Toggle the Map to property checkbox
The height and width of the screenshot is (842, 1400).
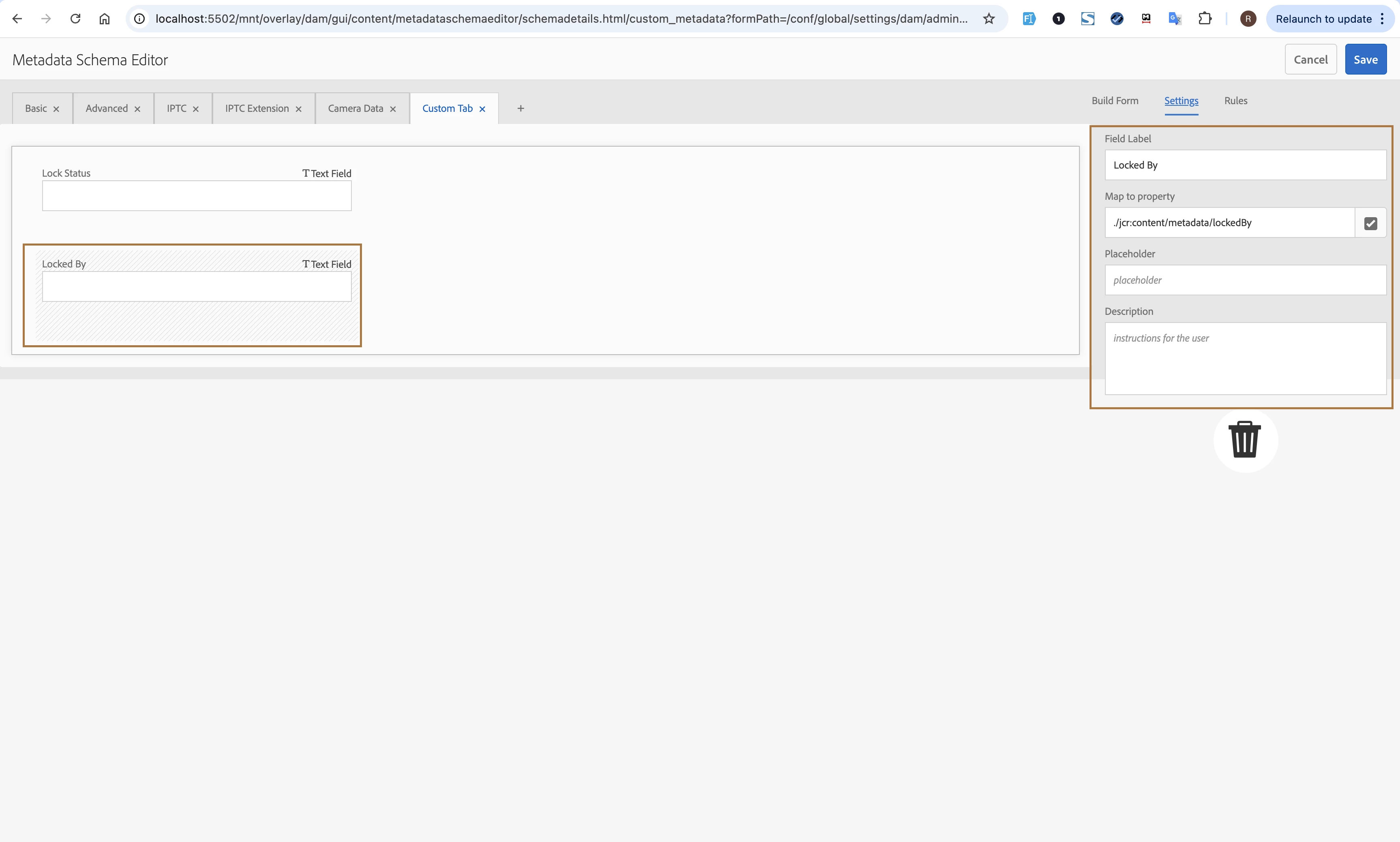pos(1370,223)
